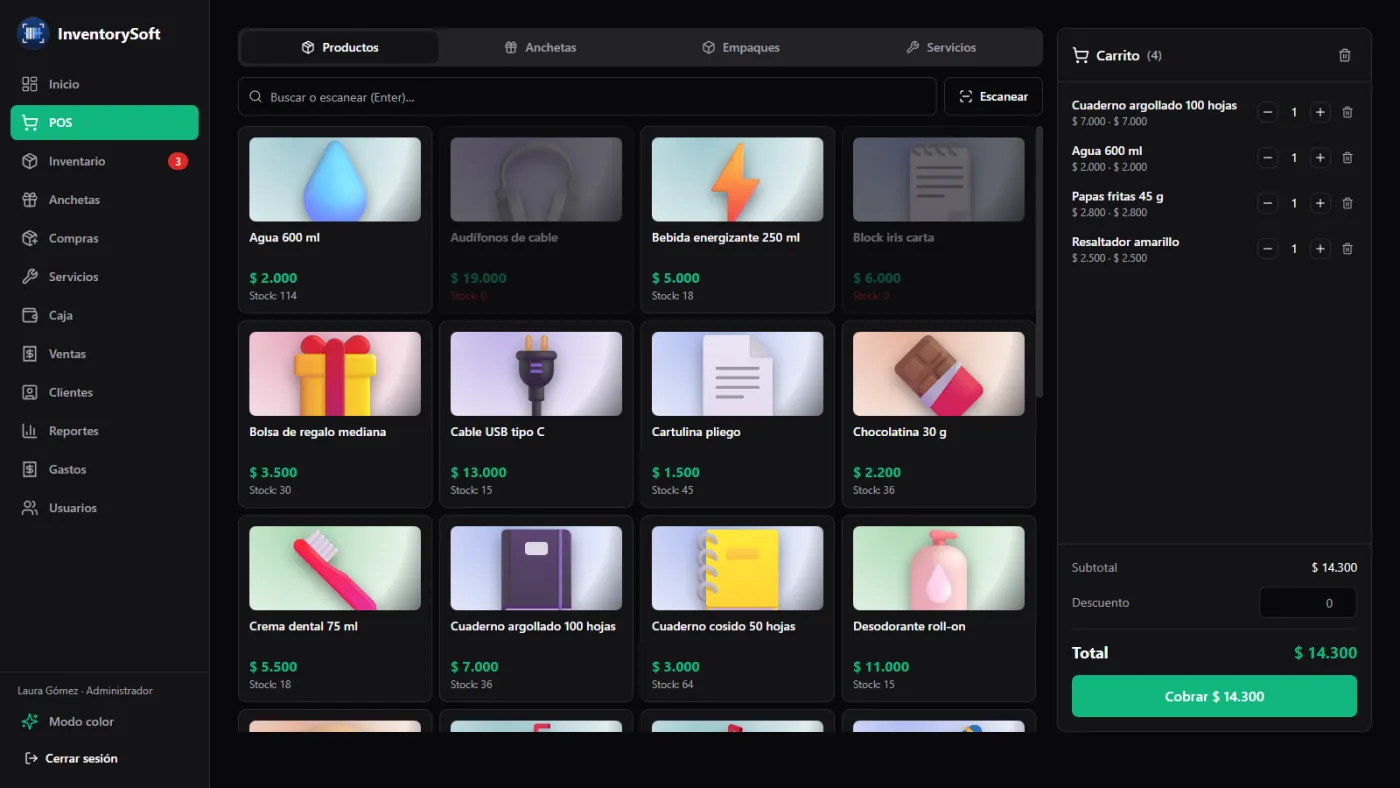Remove Cuaderno argollado 100 hojas from cart
The height and width of the screenshot is (788, 1400).
[x=1347, y=112]
